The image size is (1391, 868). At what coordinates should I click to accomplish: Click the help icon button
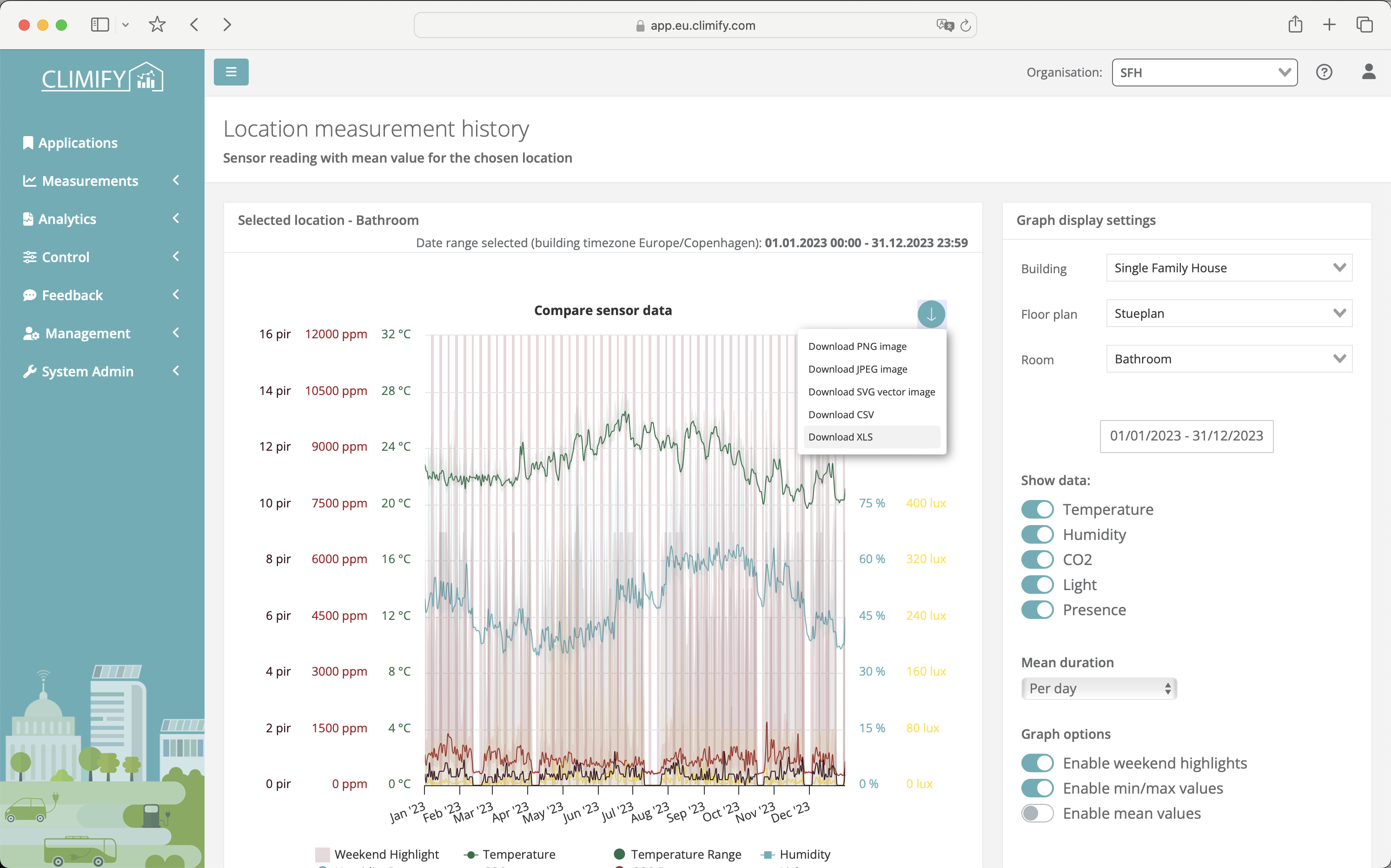(1324, 72)
